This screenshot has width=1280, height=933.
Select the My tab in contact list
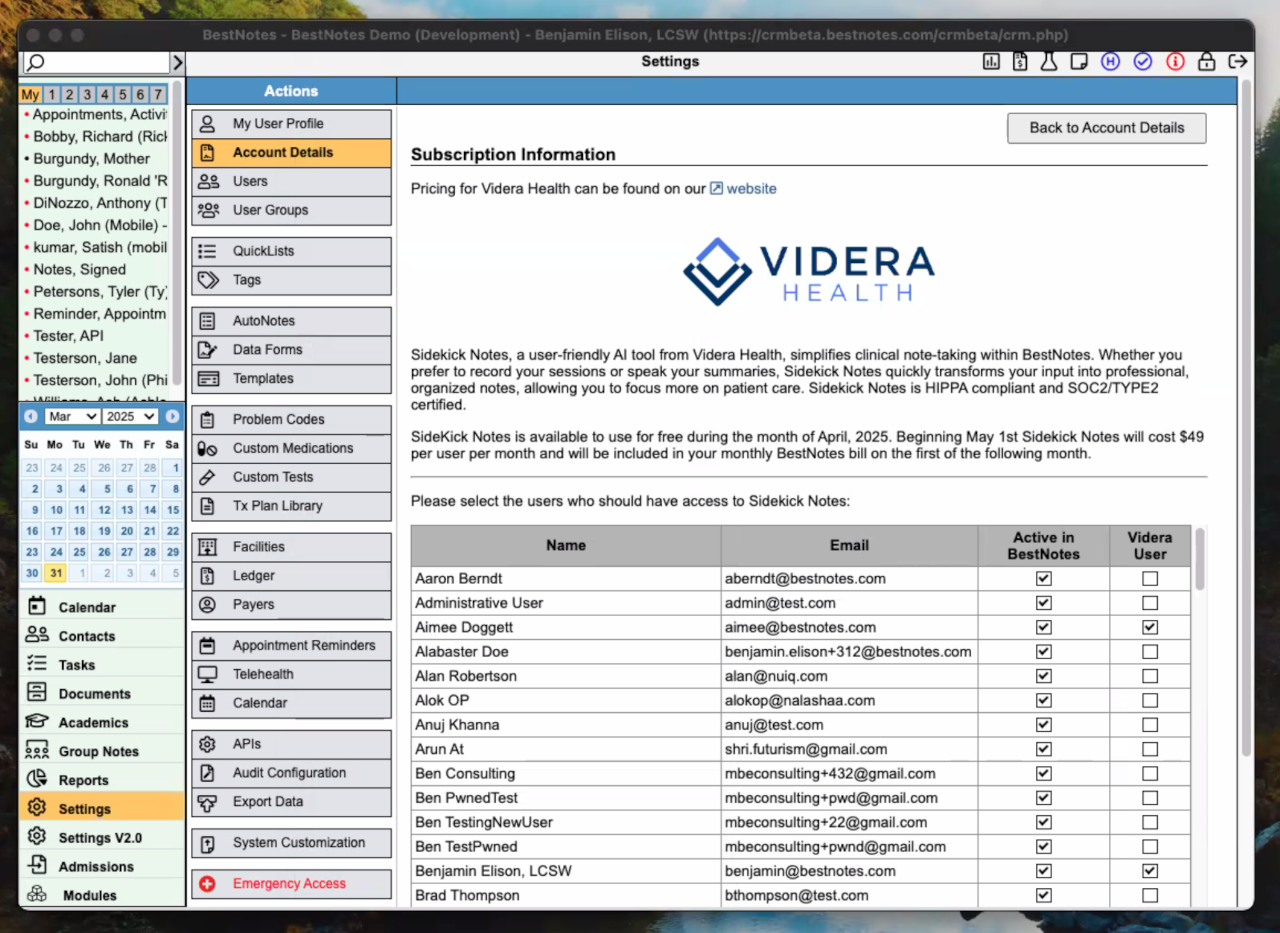click(30, 95)
